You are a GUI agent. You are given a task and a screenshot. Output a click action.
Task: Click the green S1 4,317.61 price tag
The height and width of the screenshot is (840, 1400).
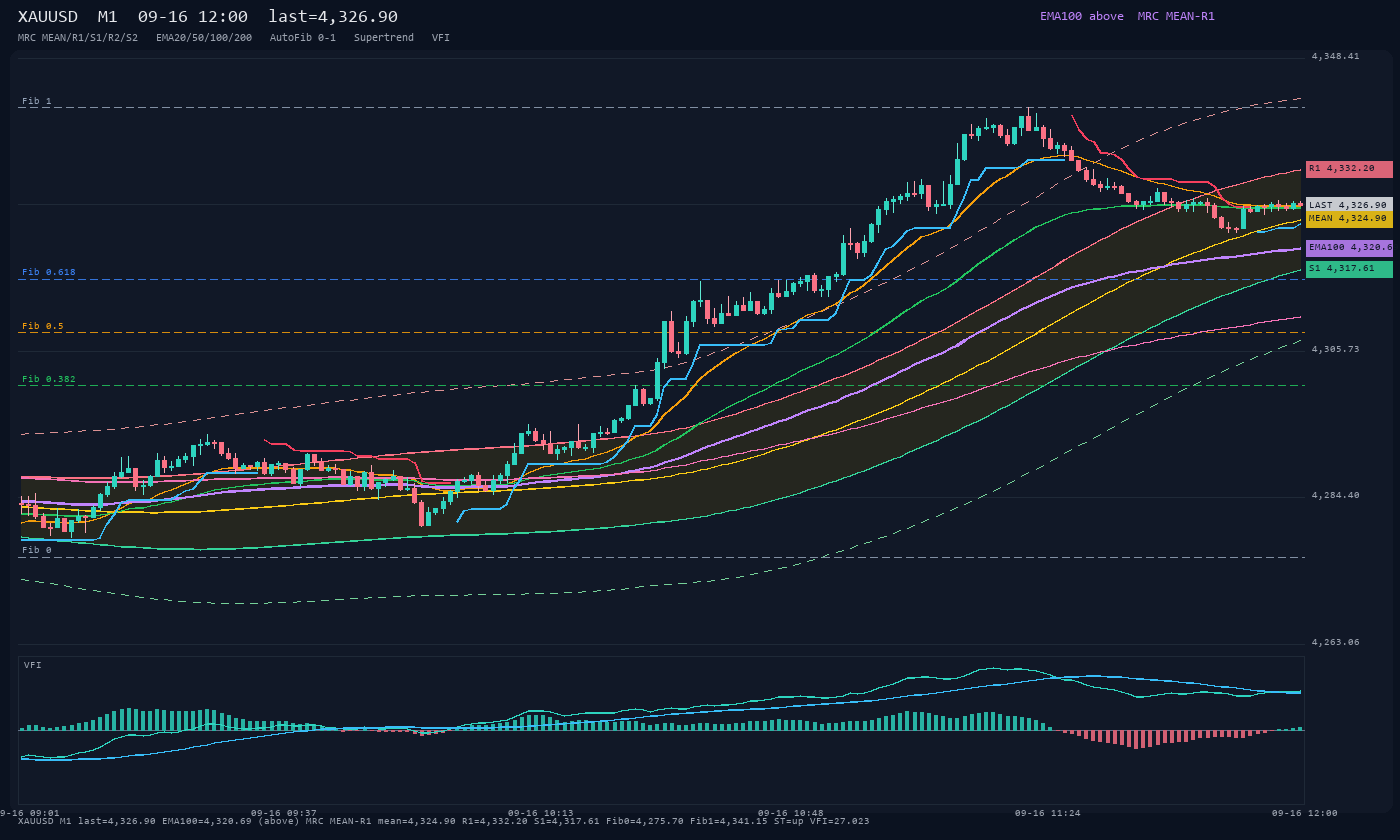[x=1349, y=269]
